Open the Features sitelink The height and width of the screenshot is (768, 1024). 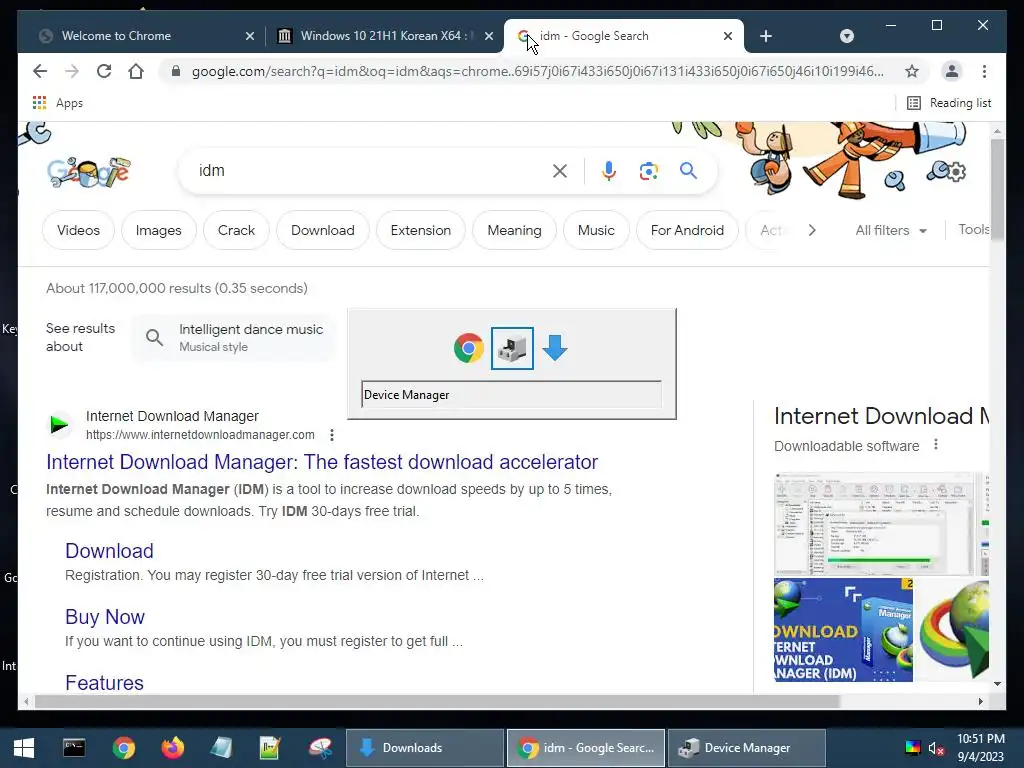pos(104,683)
